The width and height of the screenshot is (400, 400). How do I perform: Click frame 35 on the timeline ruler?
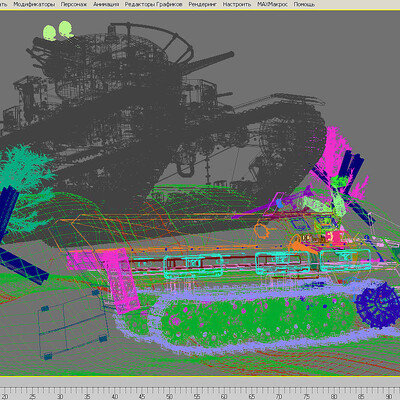87,397
